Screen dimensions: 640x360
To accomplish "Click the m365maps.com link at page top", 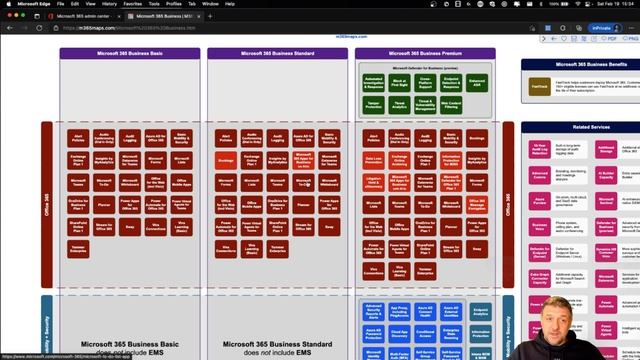I will click(351, 37).
